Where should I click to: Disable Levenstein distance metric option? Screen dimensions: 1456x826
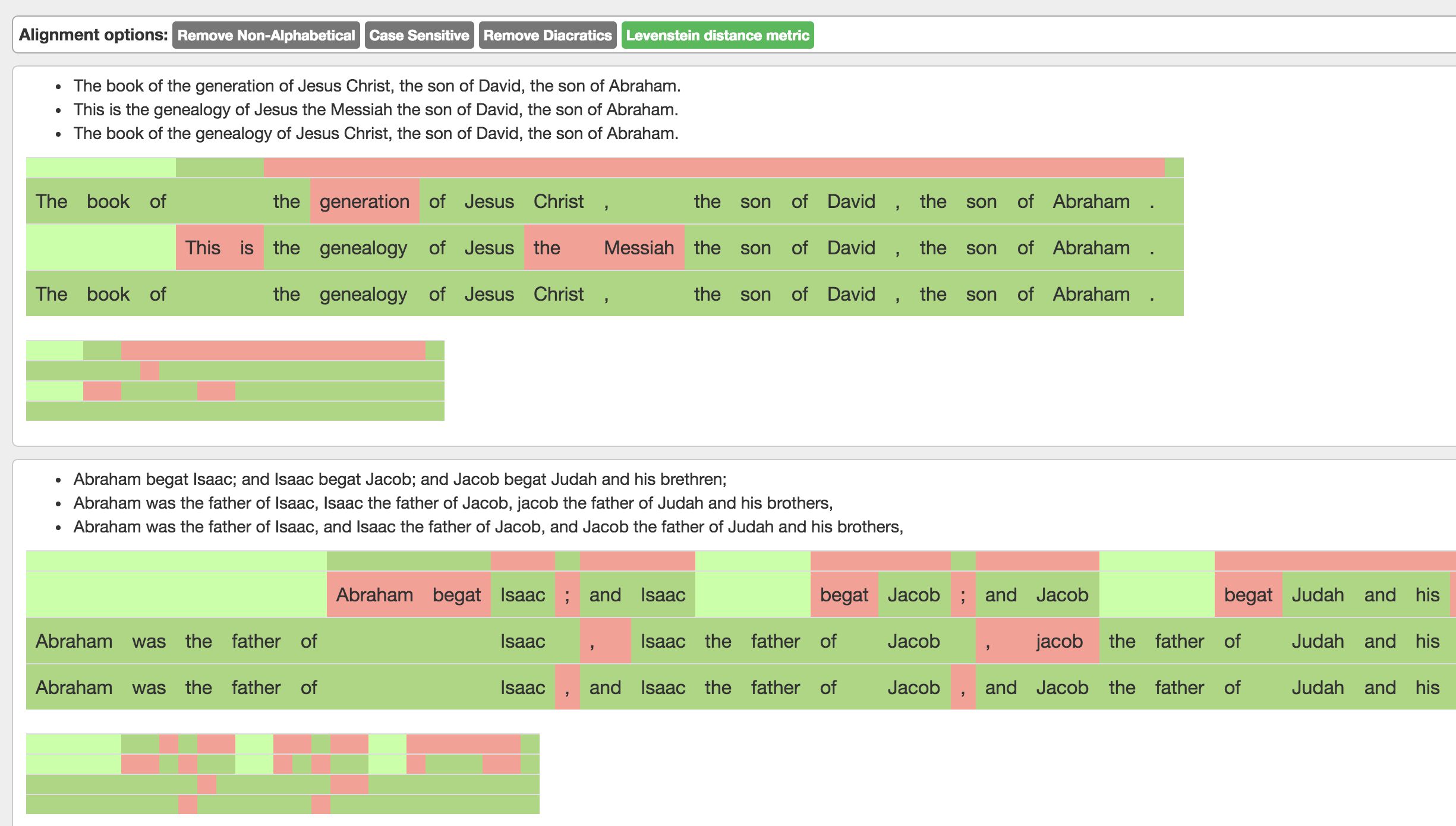[717, 36]
